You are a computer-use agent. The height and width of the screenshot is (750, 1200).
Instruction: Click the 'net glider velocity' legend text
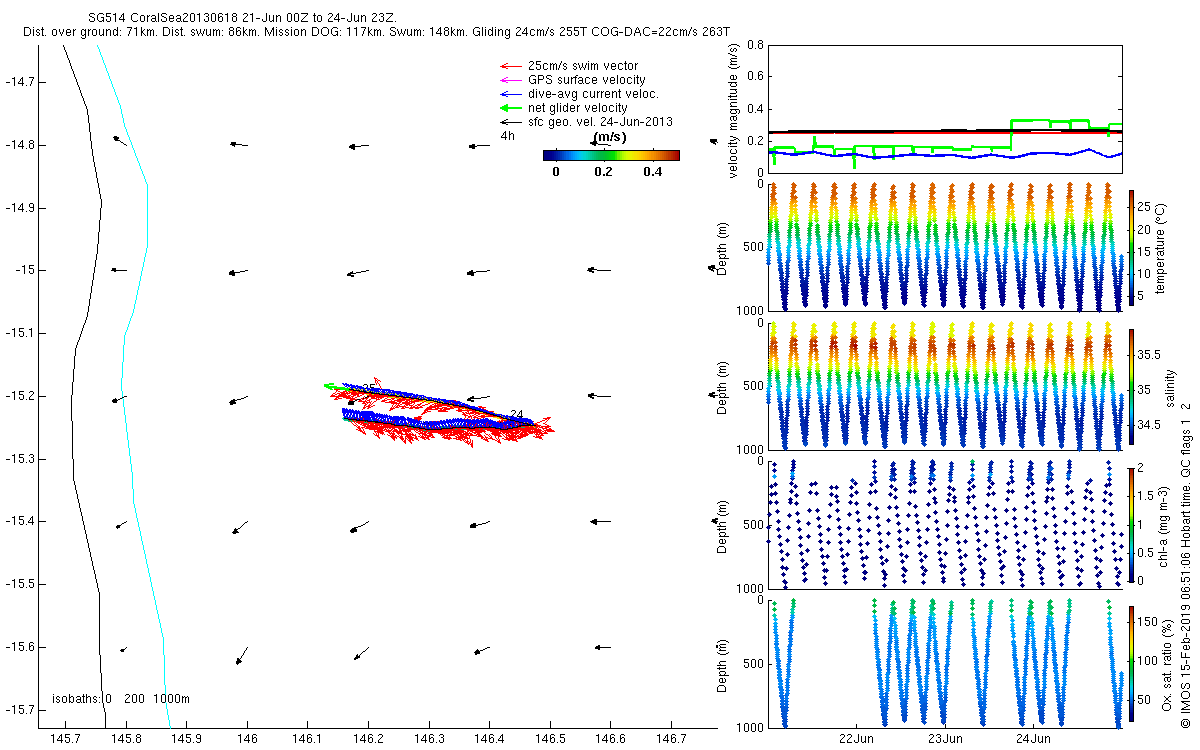click(x=578, y=108)
